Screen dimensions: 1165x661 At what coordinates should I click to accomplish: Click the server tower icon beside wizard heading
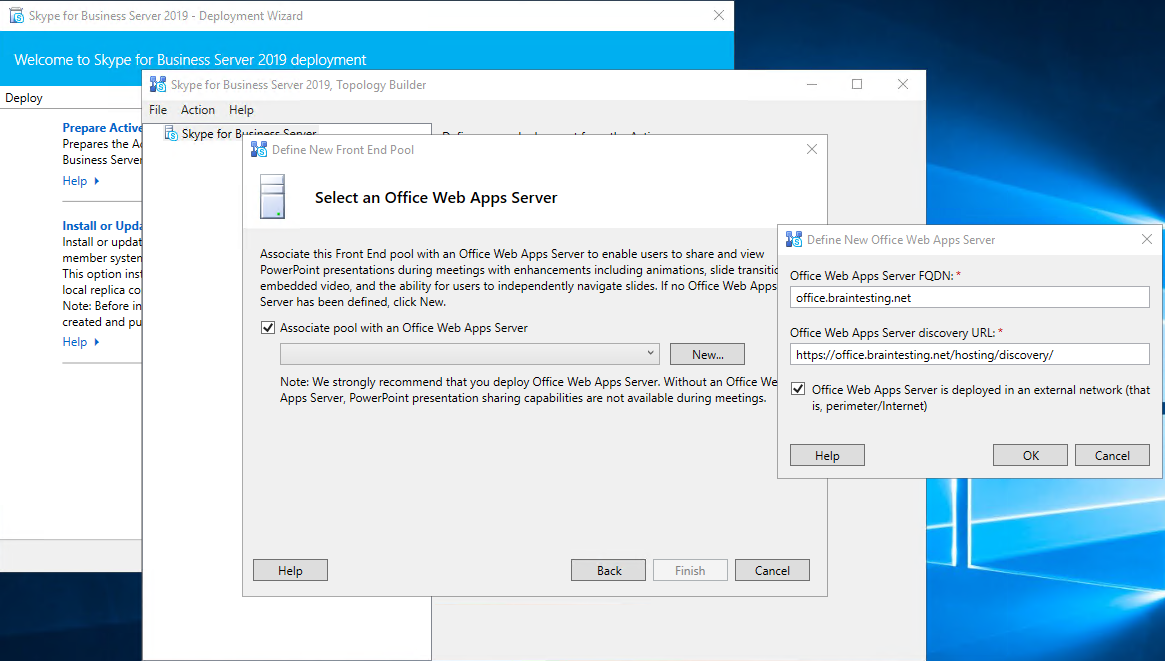click(x=272, y=197)
